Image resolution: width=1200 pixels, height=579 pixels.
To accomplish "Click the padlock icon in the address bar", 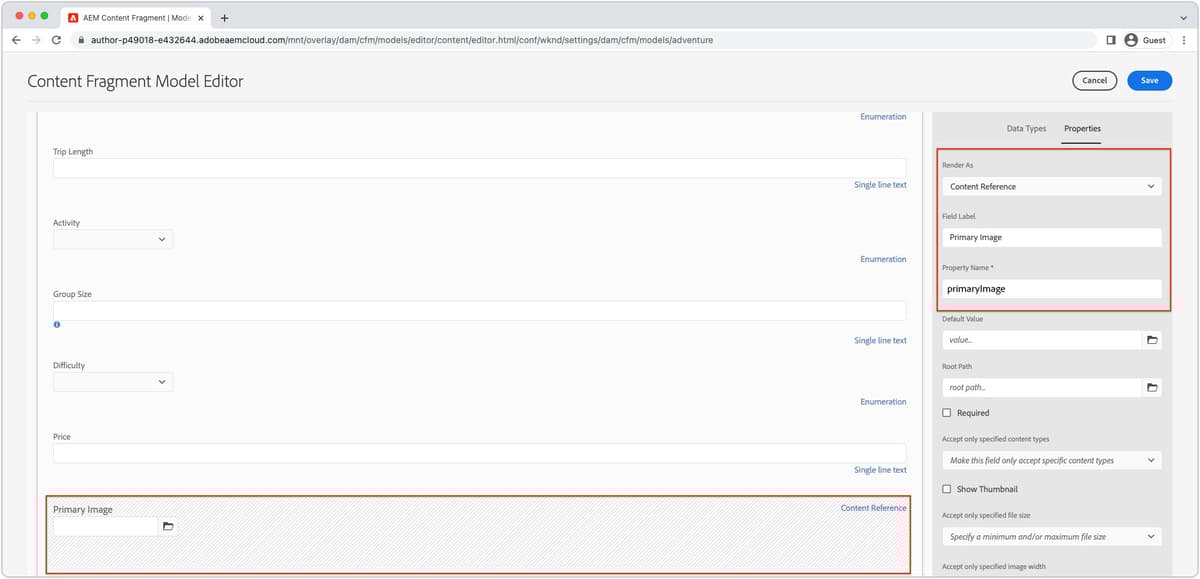I will pos(81,40).
